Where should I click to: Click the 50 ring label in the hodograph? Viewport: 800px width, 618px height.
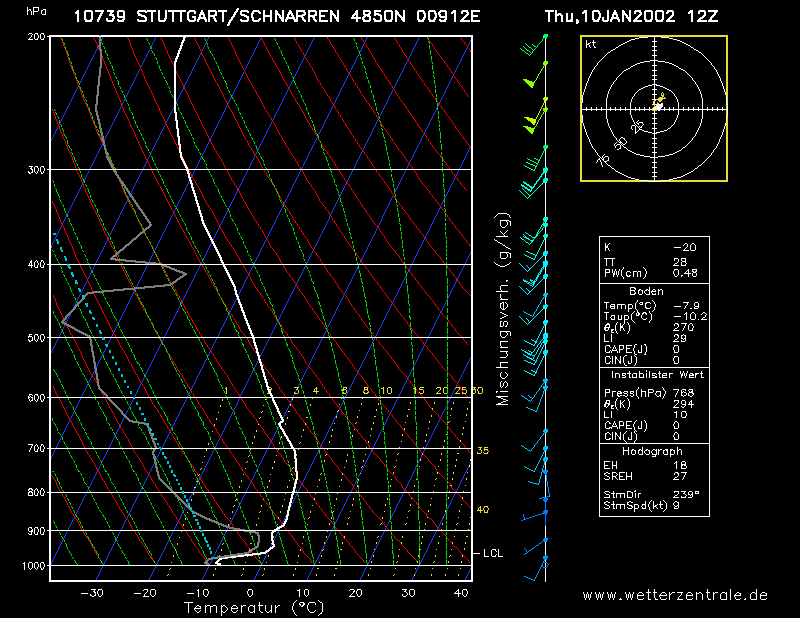(x=620, y=143)
